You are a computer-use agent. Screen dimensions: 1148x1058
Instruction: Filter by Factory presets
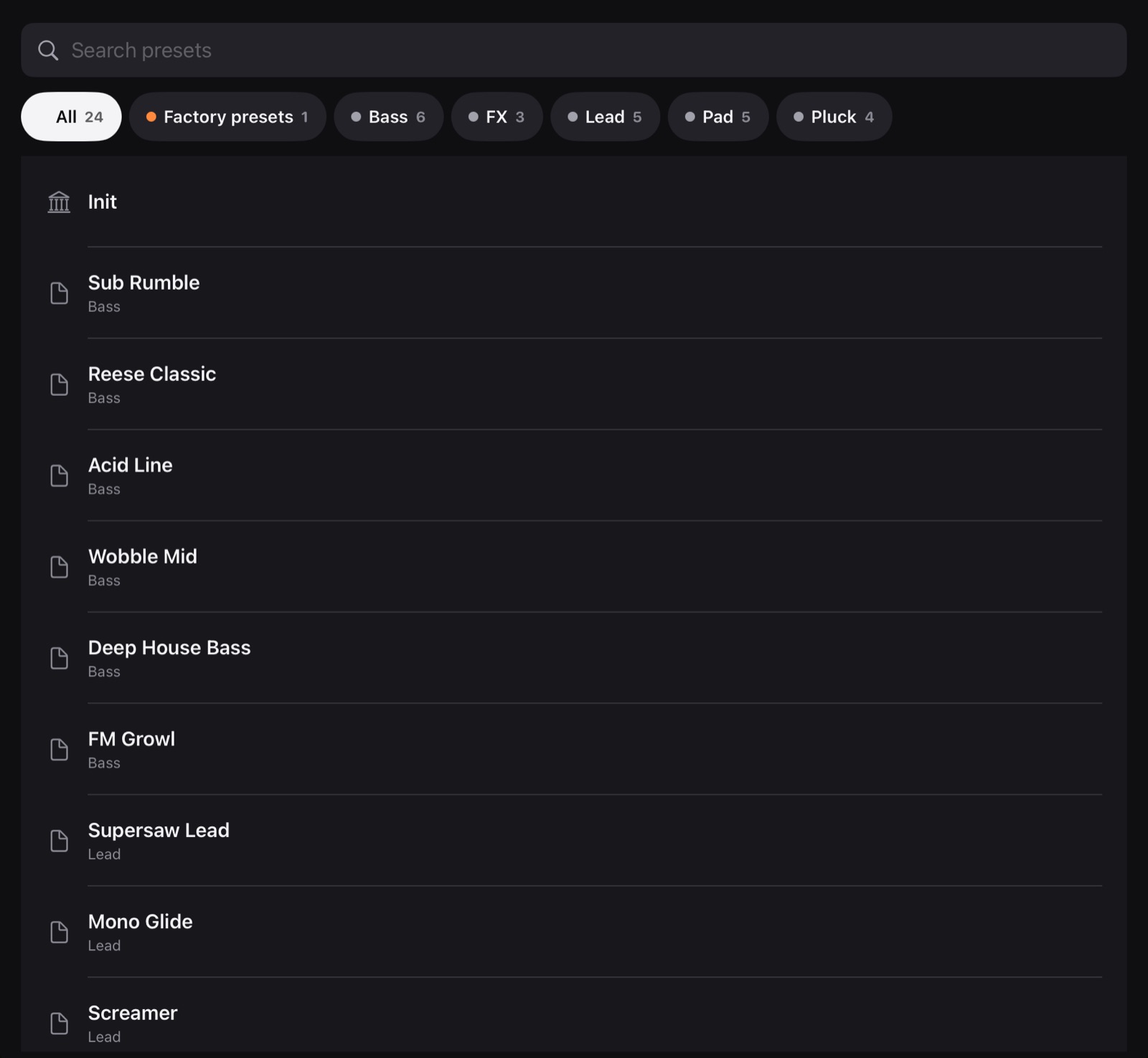click(x=227, y=117)
